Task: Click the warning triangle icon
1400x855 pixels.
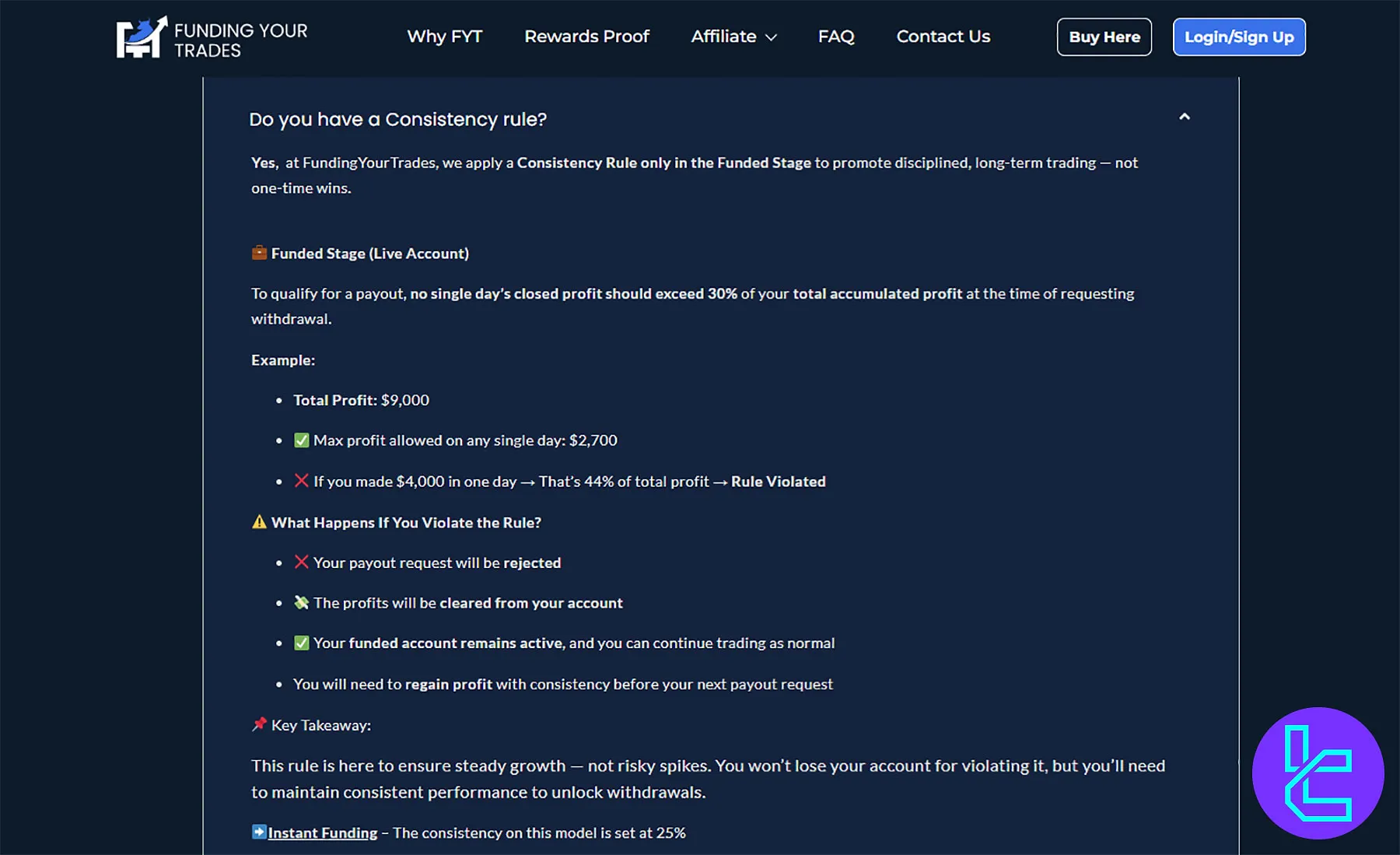Action: coord(259,522)
